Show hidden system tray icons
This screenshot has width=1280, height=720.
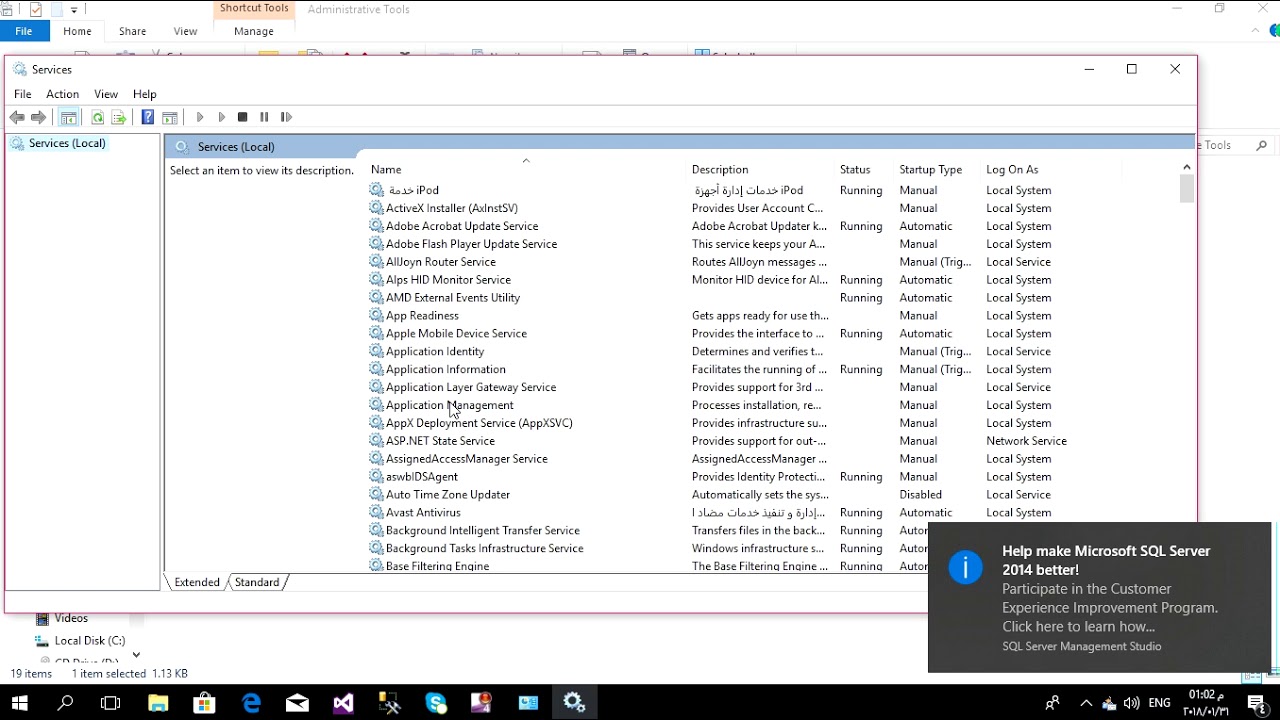1086,703
